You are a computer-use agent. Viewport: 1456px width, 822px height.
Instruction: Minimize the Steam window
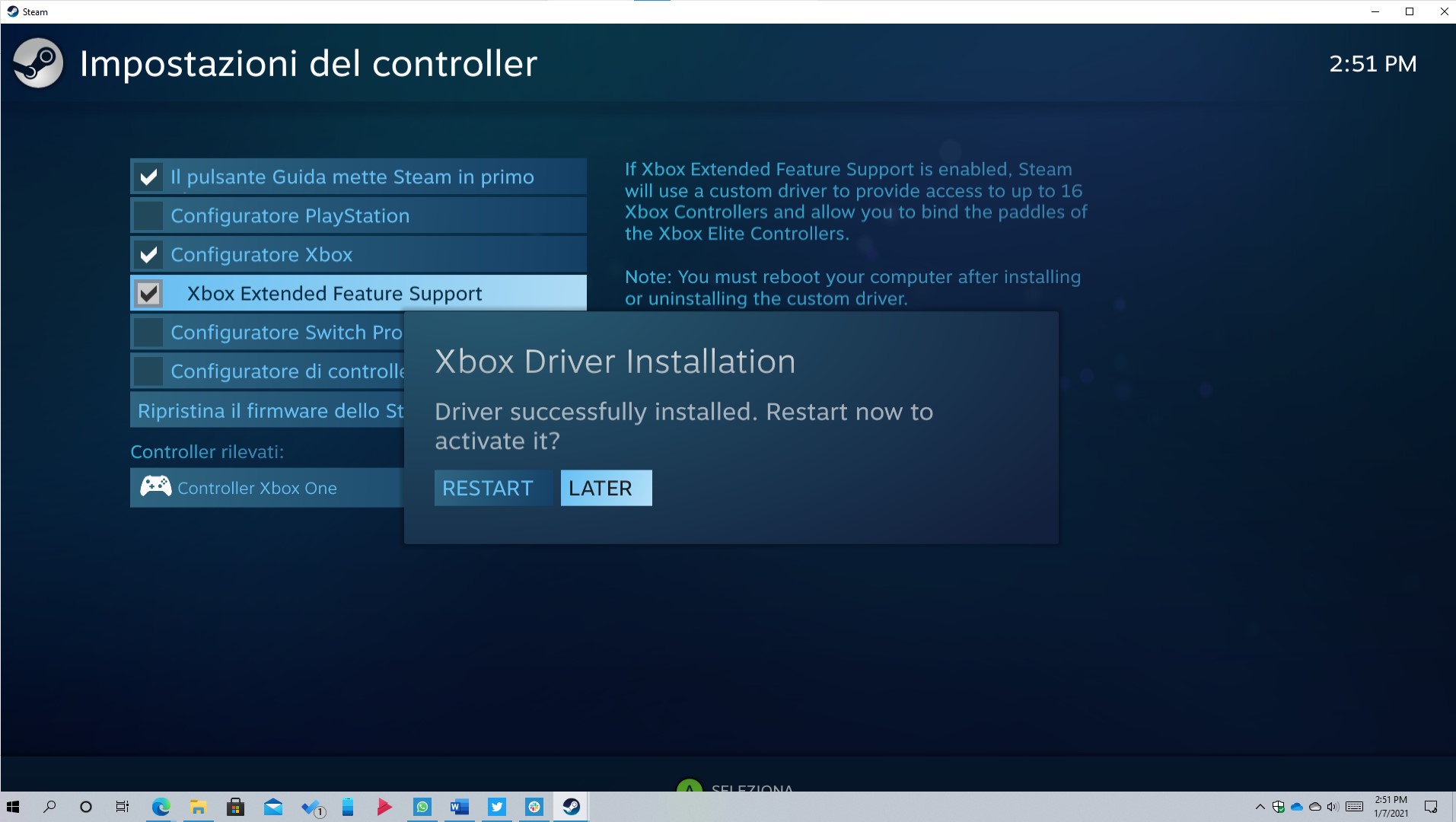coord(1375,11)
